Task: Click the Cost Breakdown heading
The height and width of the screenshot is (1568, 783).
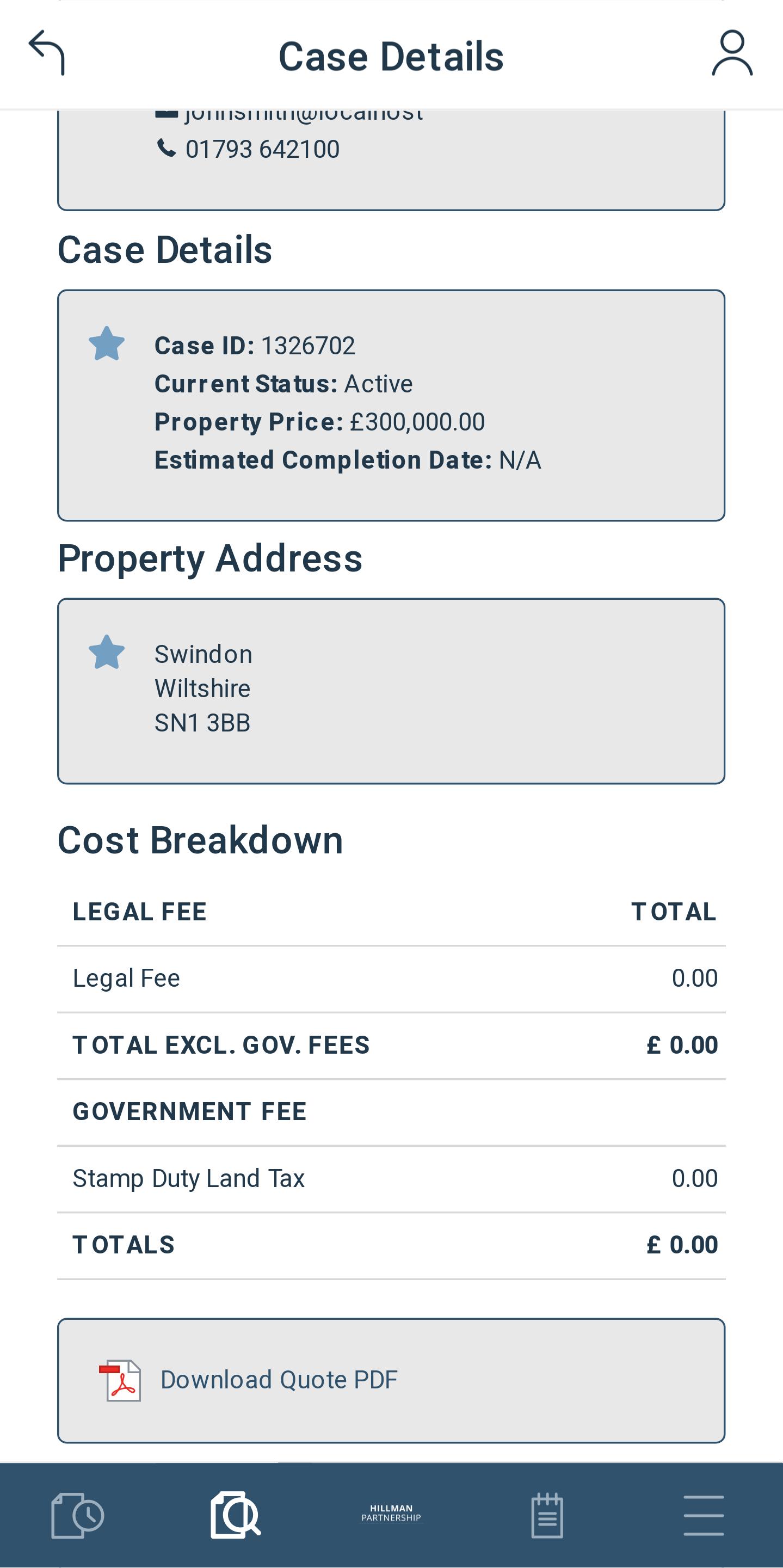Action: coord(200,840)
